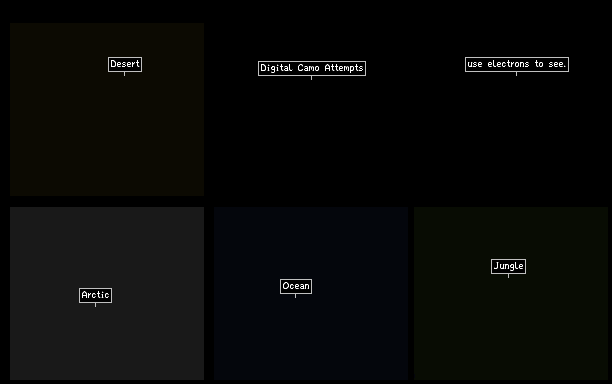The image size is (612, 384).
Task: Click the pointer tick below Jungle label
Action: pyautogui.click(x=508, y=276)
